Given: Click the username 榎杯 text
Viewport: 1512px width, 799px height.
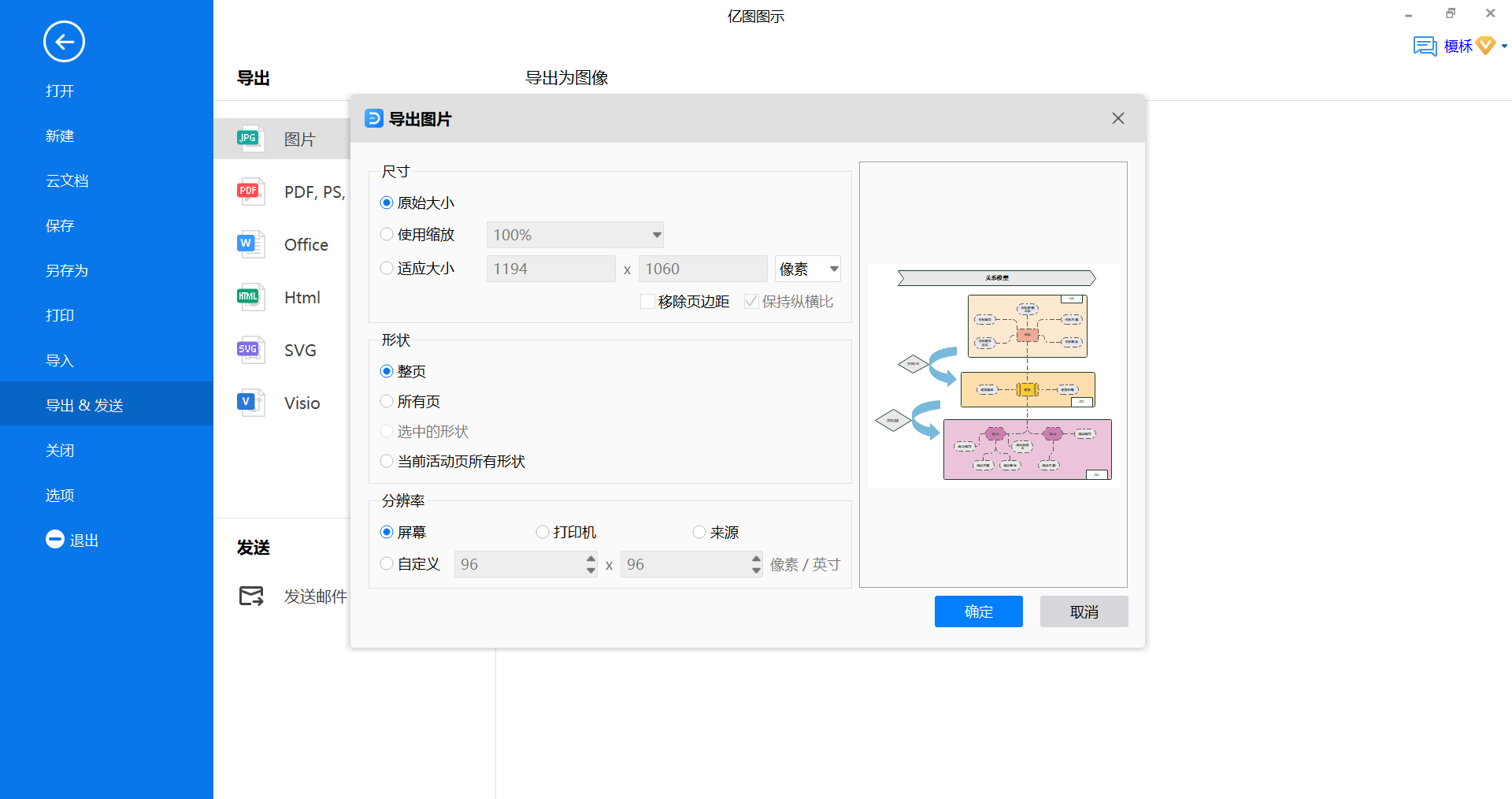Looking at the screenshot, I should click(1458, 46).
